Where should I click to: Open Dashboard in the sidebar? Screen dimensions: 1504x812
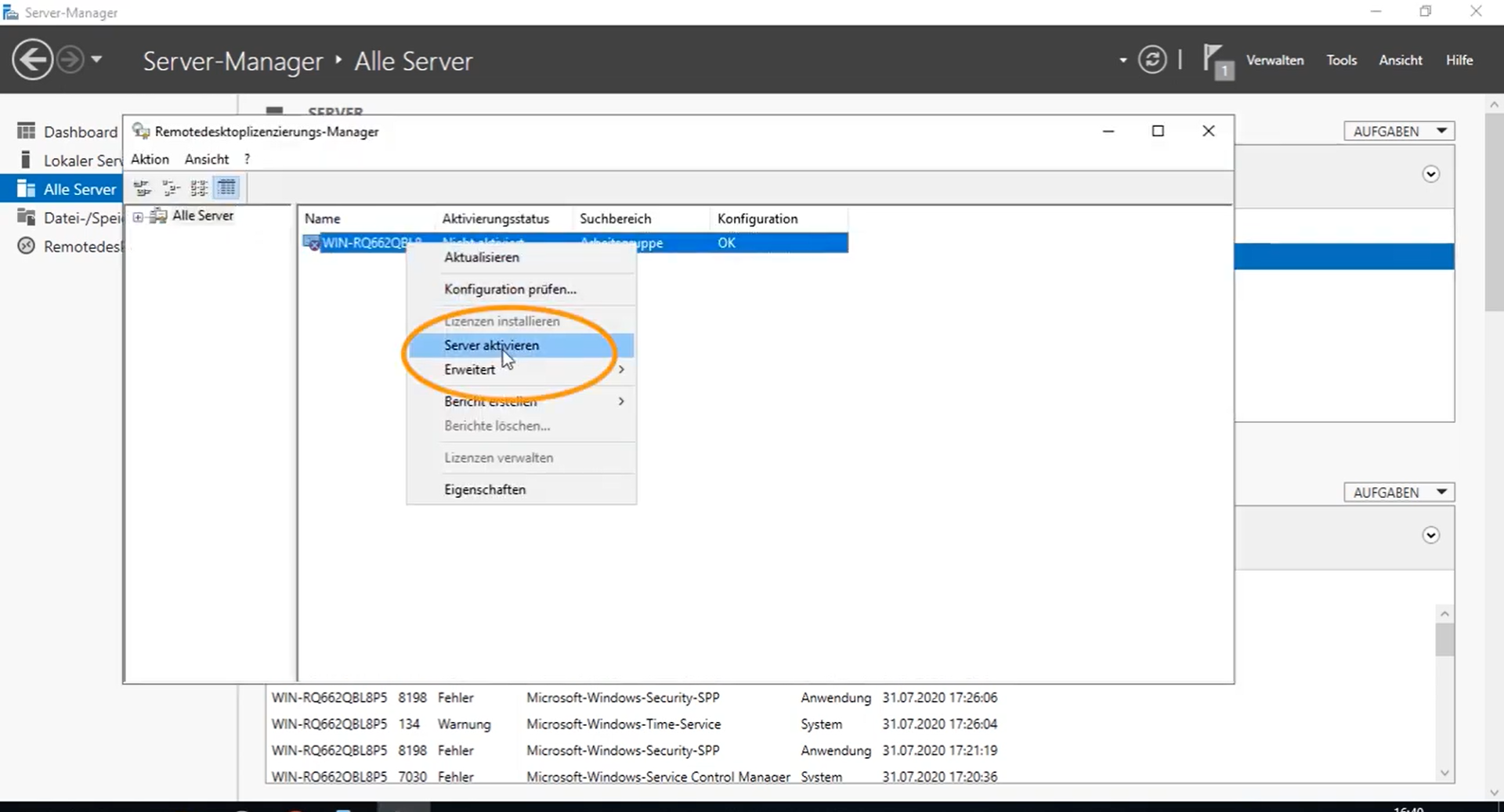pyautogui.click(x=79, y=132)
